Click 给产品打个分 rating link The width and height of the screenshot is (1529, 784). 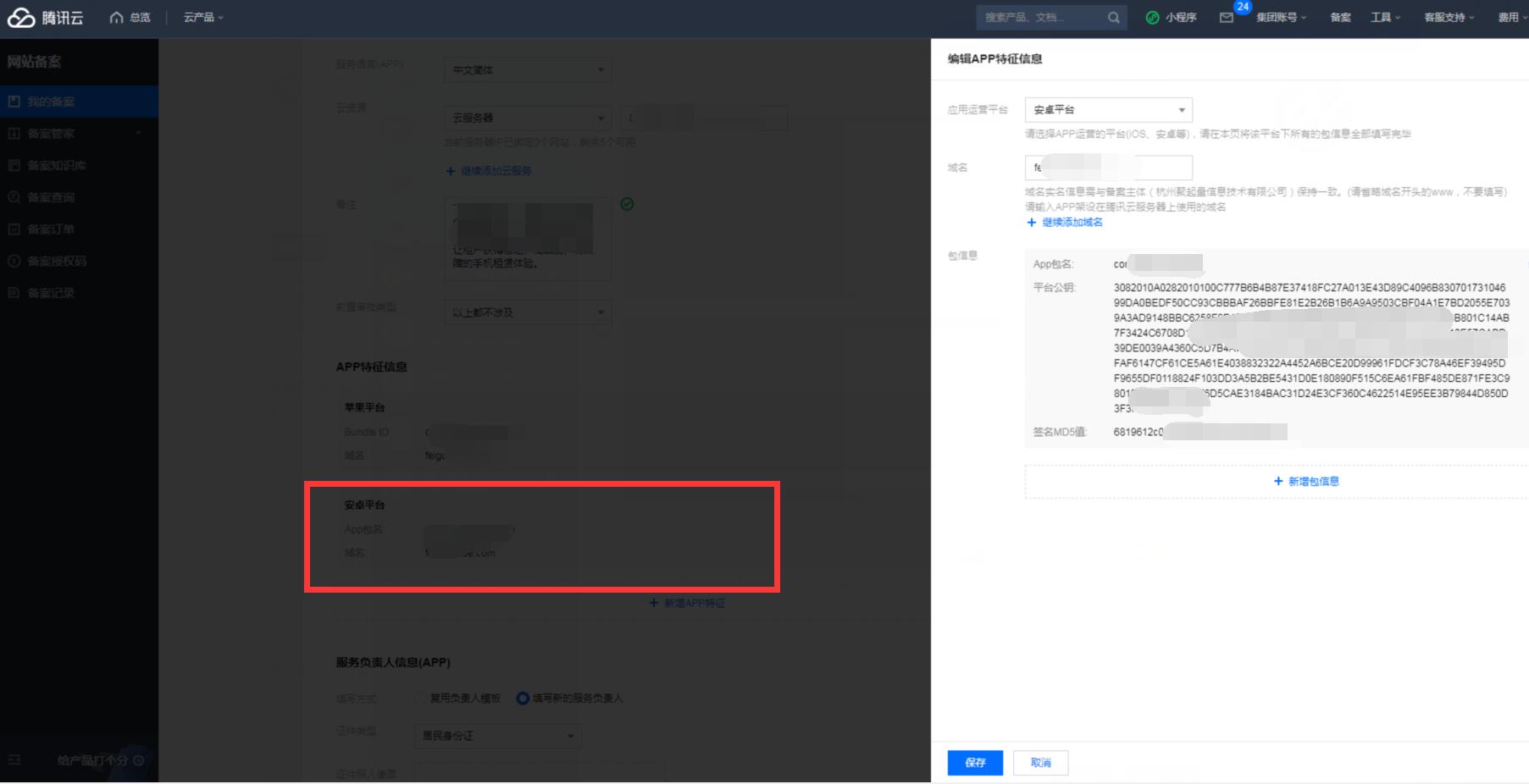pos(100,760)
